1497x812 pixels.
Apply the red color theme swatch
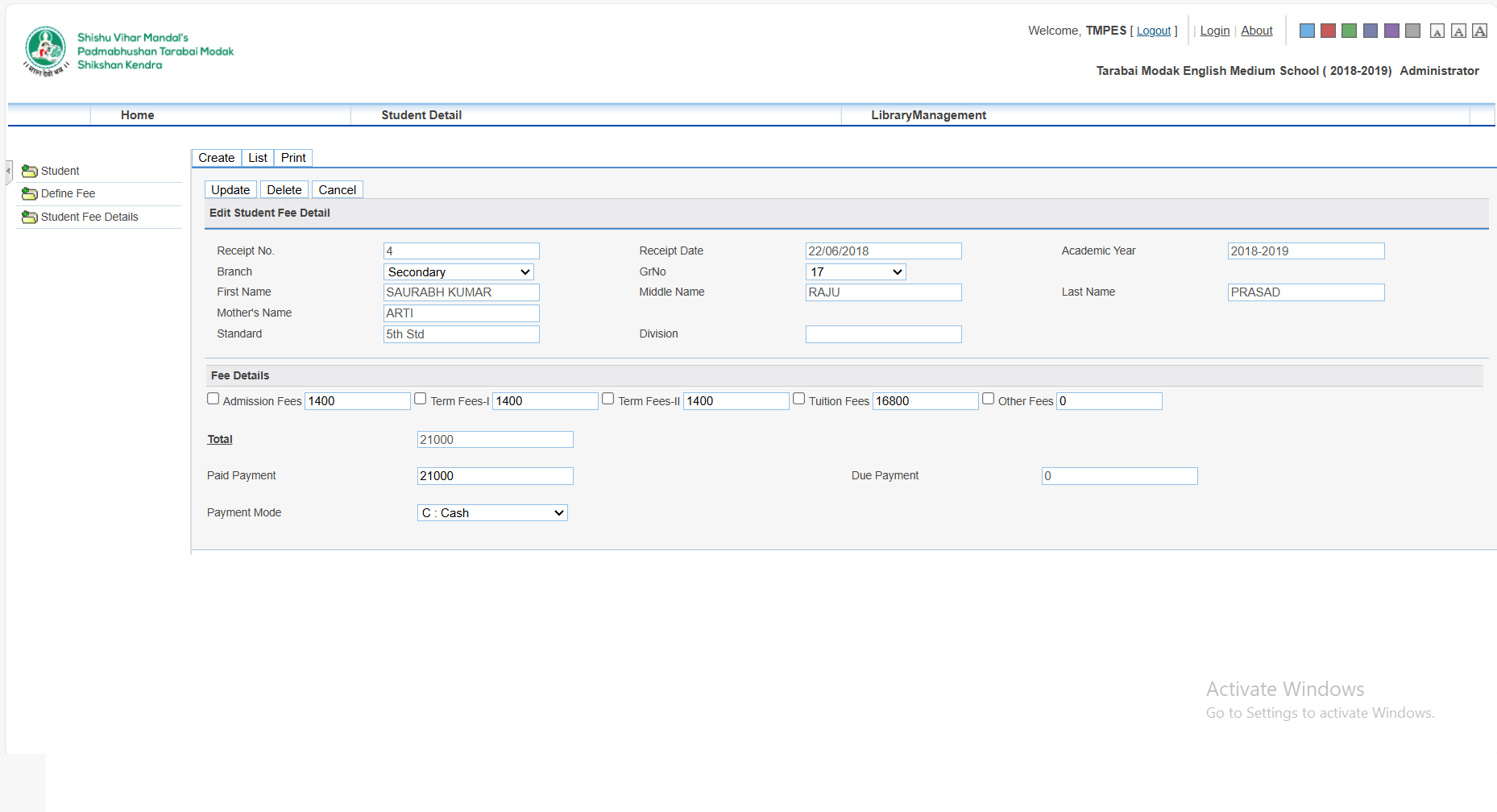point(1329,31)
